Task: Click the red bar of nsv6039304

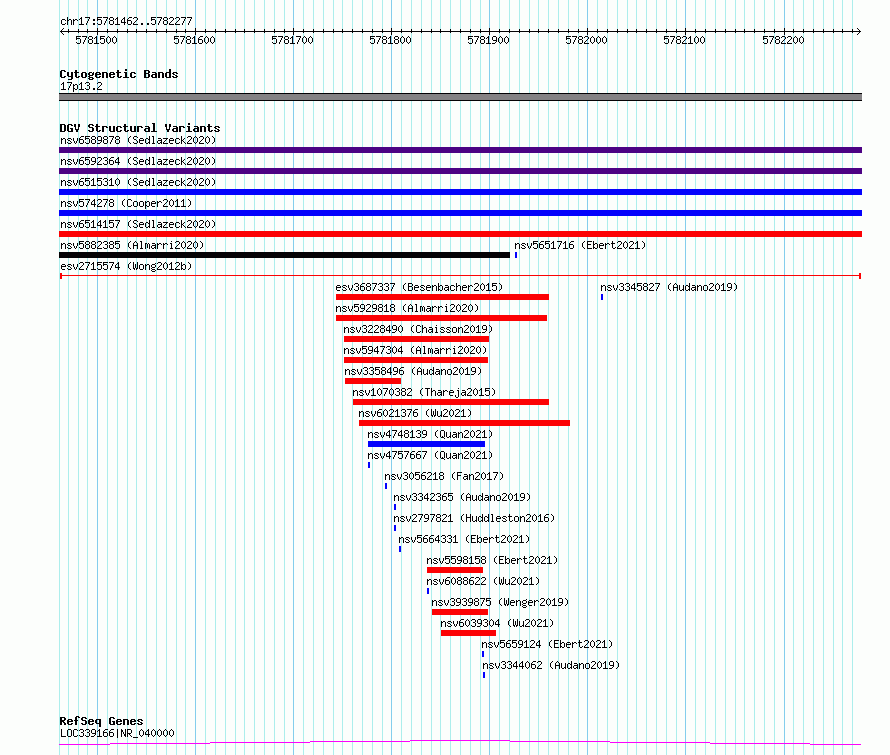Action: (468, 633)
